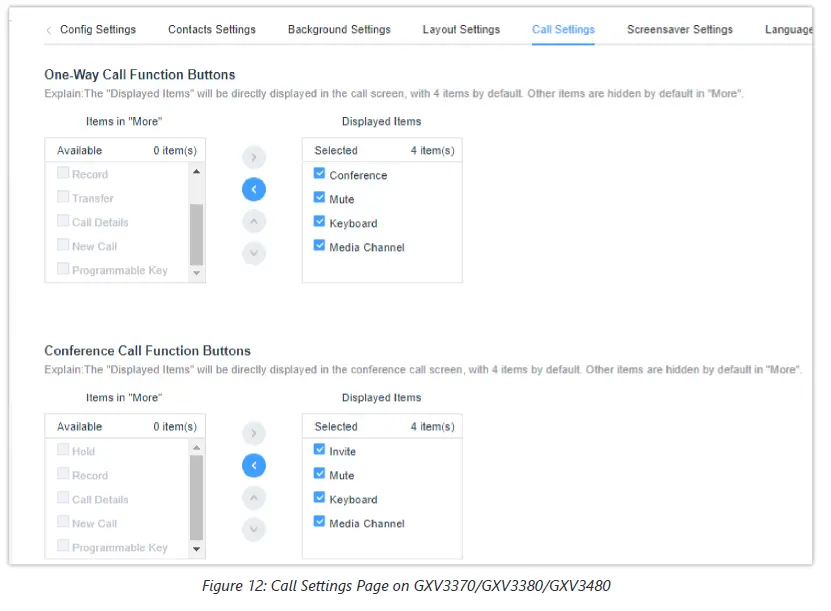Click "Selected" header in Conference displayed list

pos(336,427)
